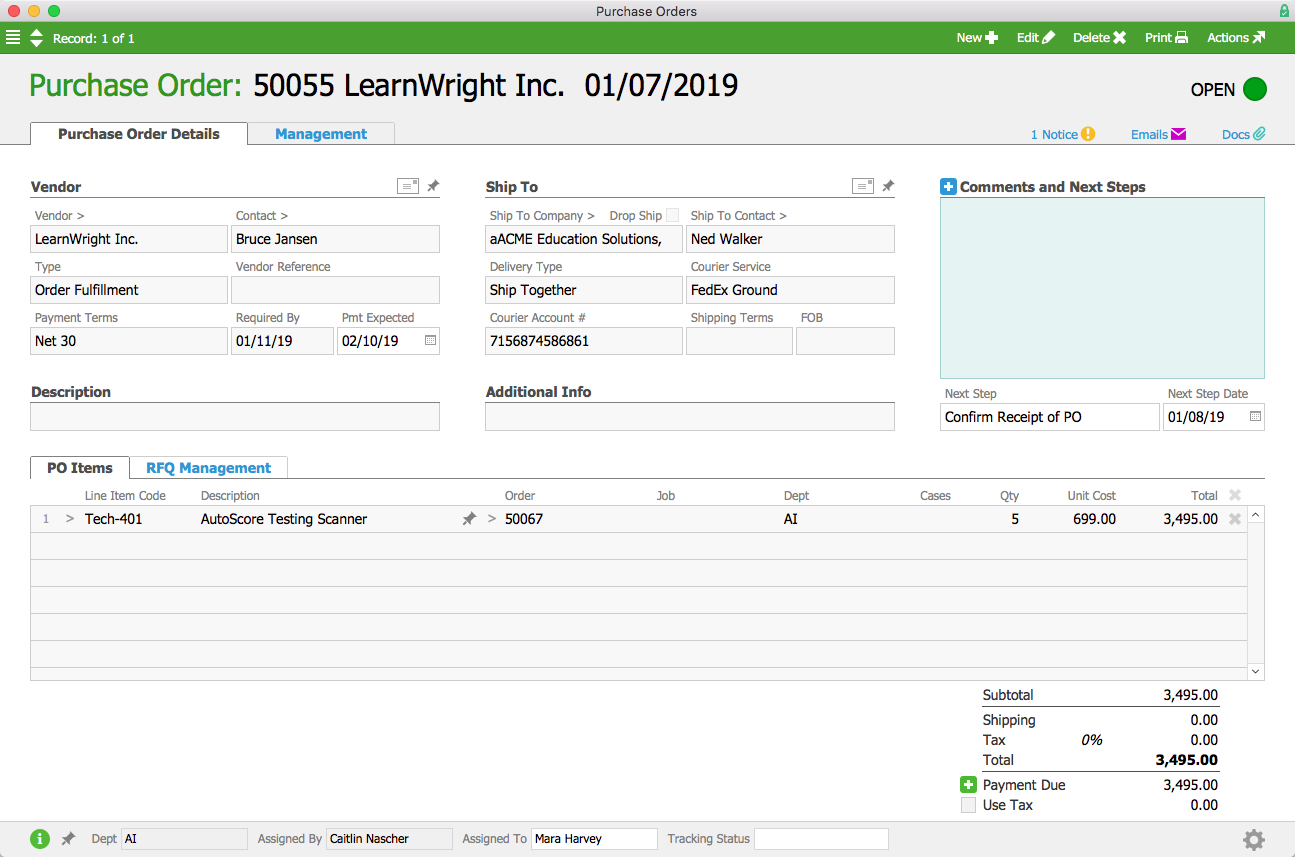Click the Ship To Contact > label
This screenshot has height=857, width=1295.
click(738, 216)
